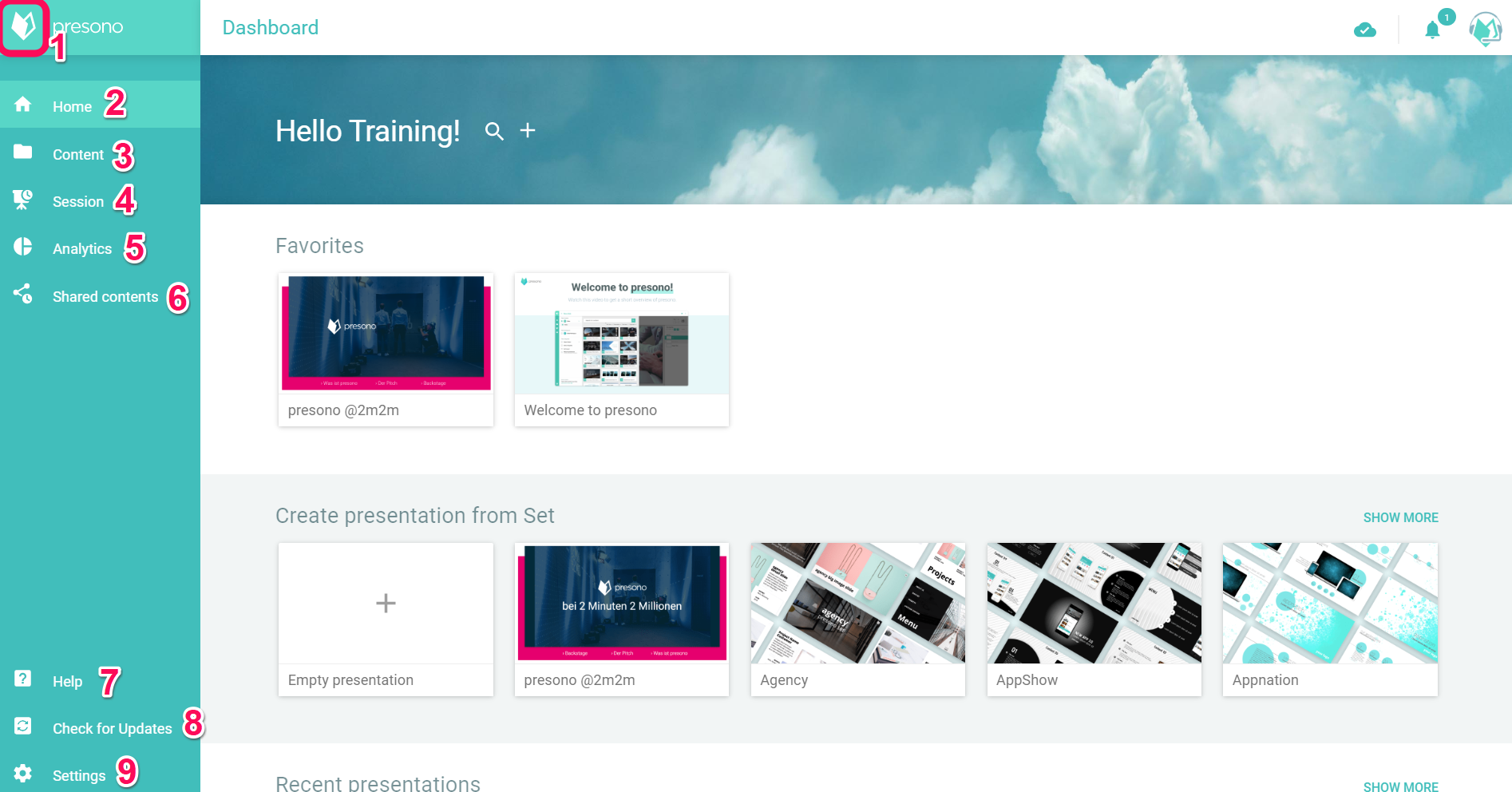Click the Dashboard page title

click(x=271, y=28)
